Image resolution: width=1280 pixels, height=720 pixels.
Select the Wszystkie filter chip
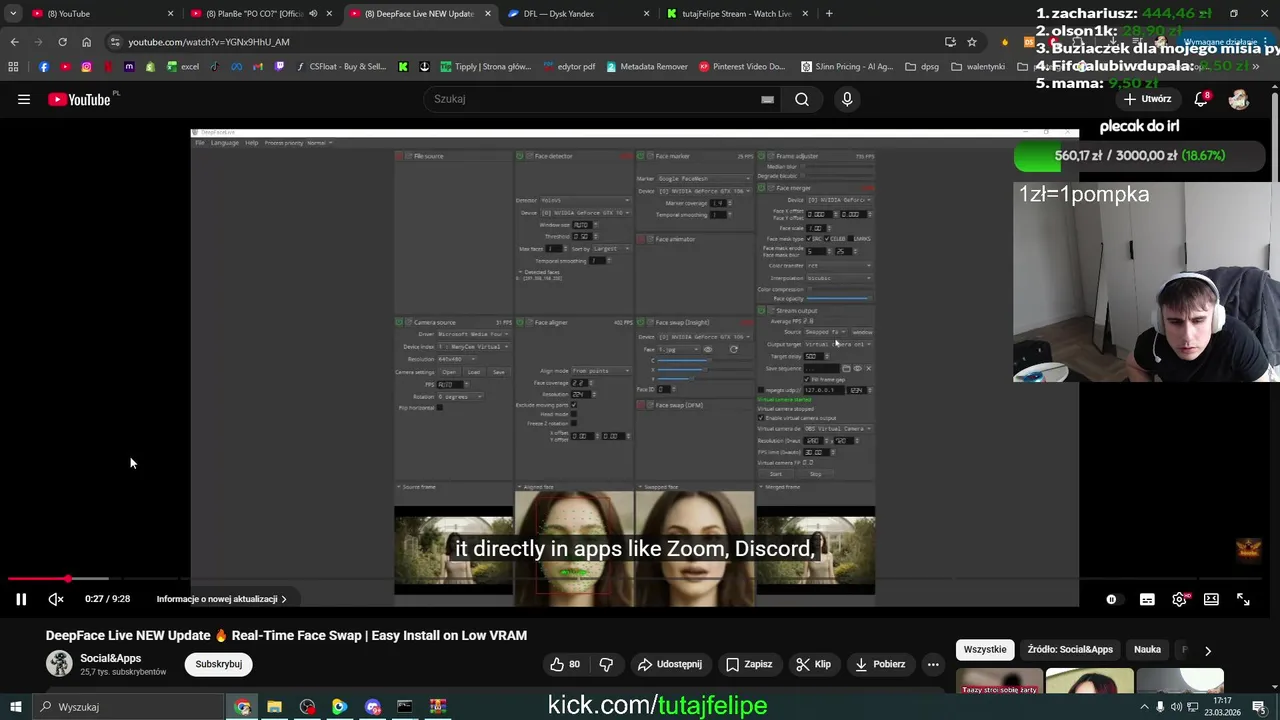985,650
